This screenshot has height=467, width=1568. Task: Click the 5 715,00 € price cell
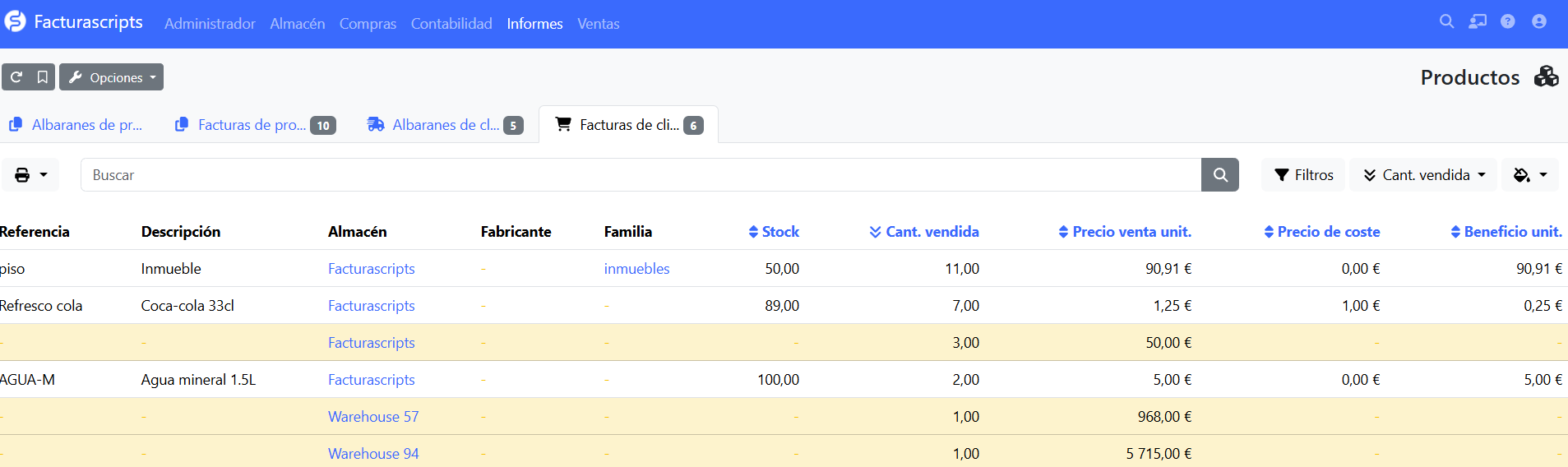click(x=1159, y=454)
